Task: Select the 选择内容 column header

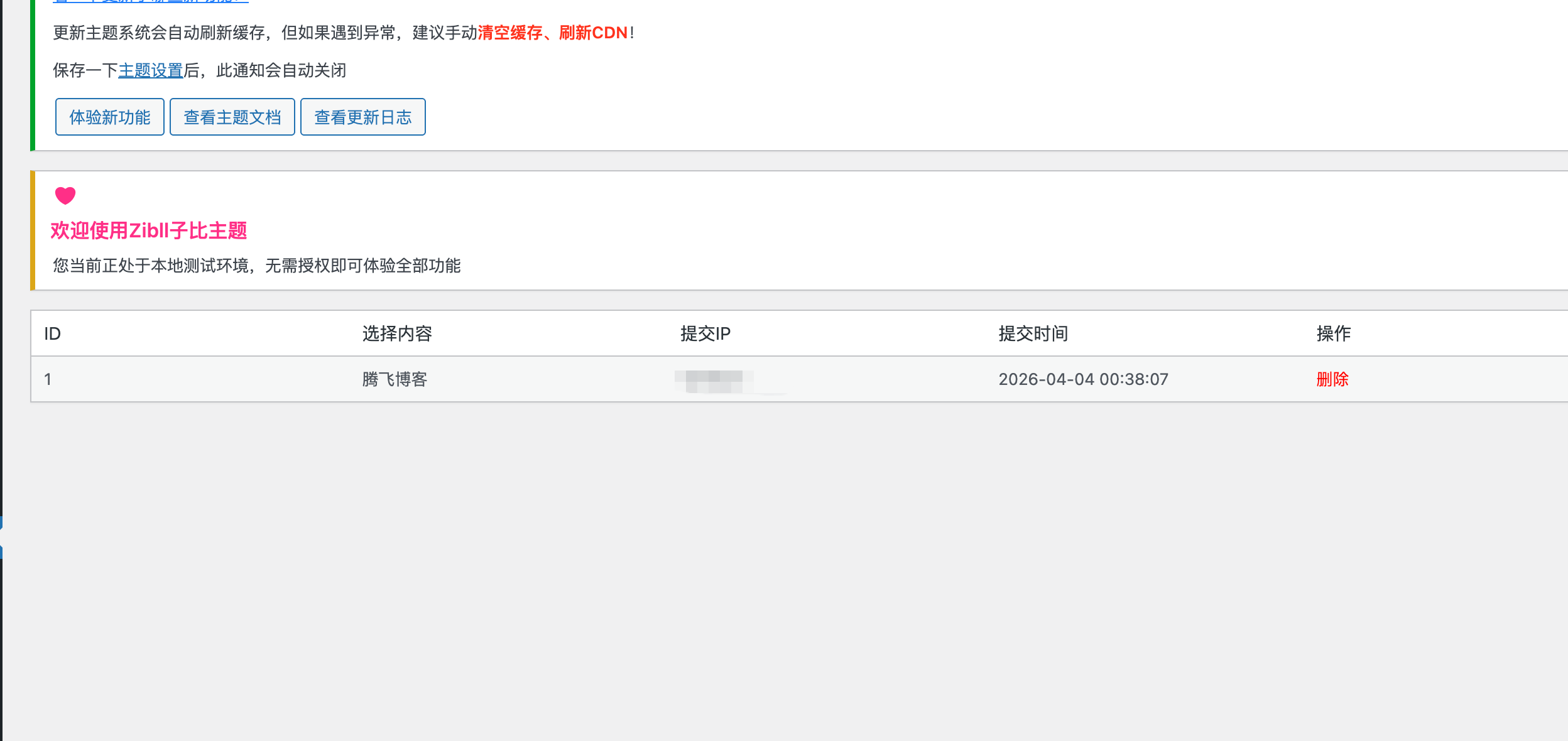Action: 395,333
